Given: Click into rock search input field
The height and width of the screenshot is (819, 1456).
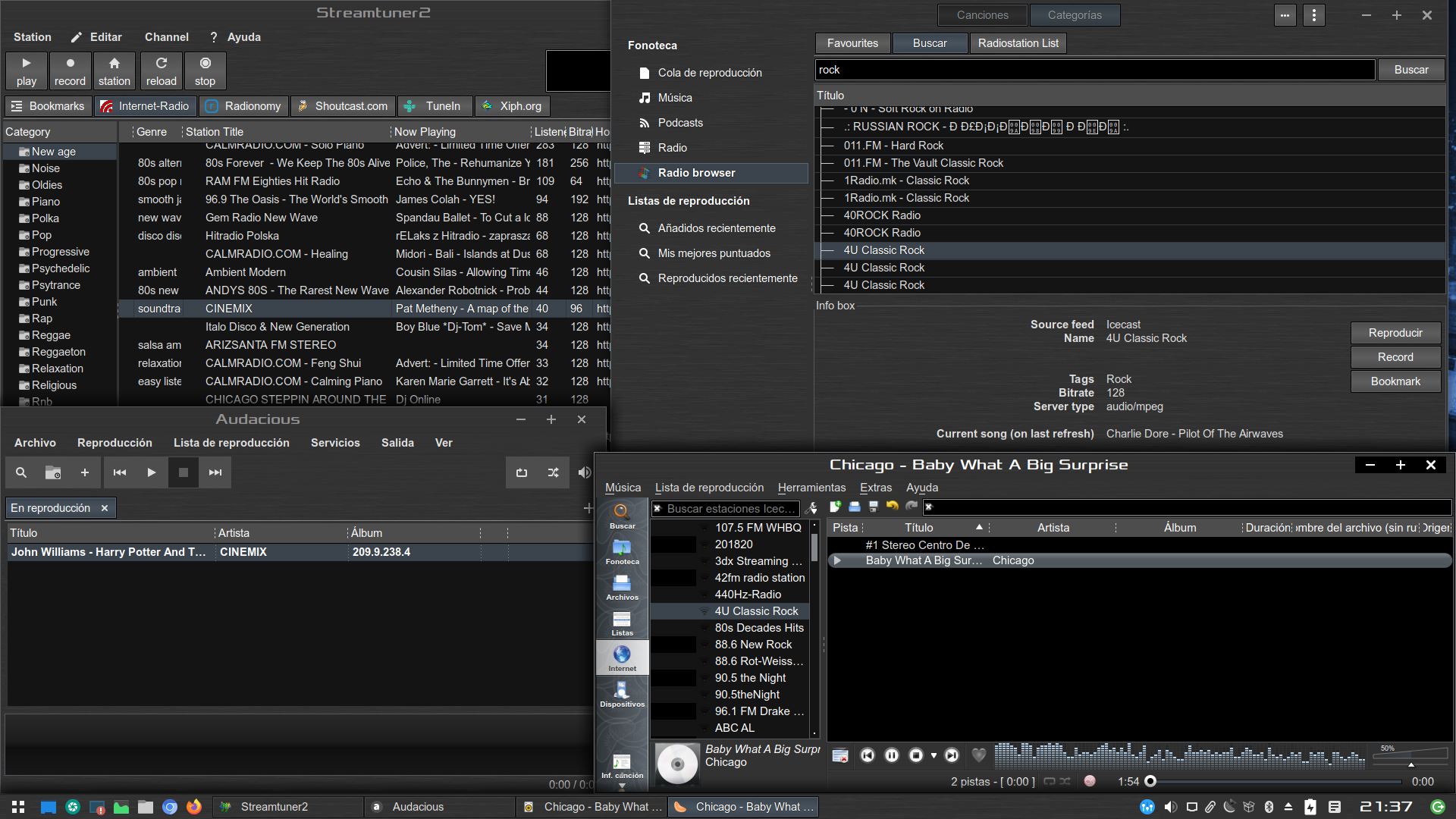Looking at the screenshot, I should (1095, 70).
